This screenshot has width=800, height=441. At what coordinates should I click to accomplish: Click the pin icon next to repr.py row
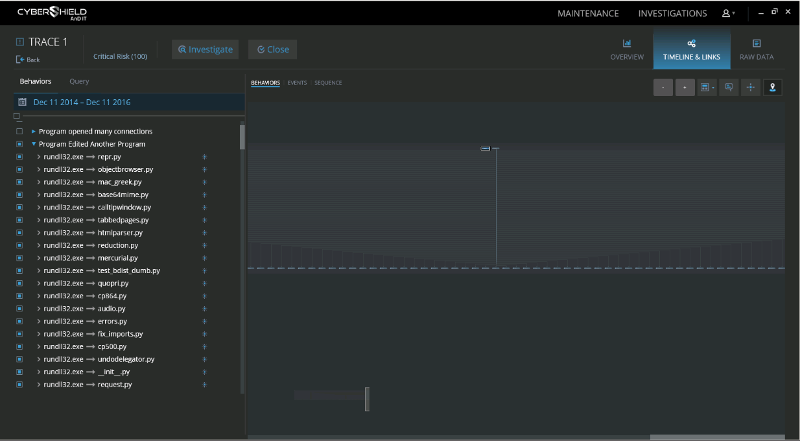204,157
